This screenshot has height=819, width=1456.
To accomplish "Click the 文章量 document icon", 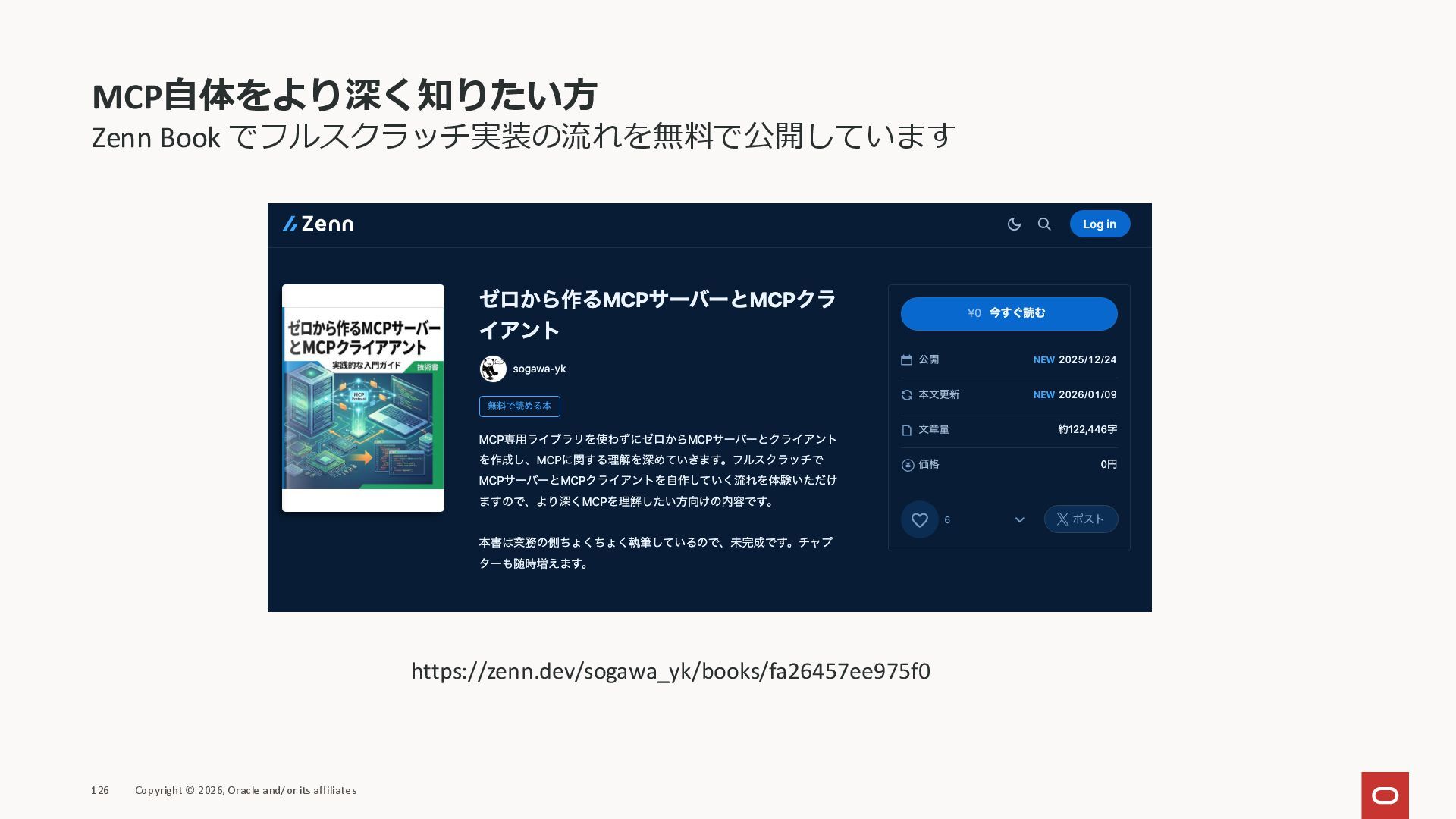I will [906, 430].
